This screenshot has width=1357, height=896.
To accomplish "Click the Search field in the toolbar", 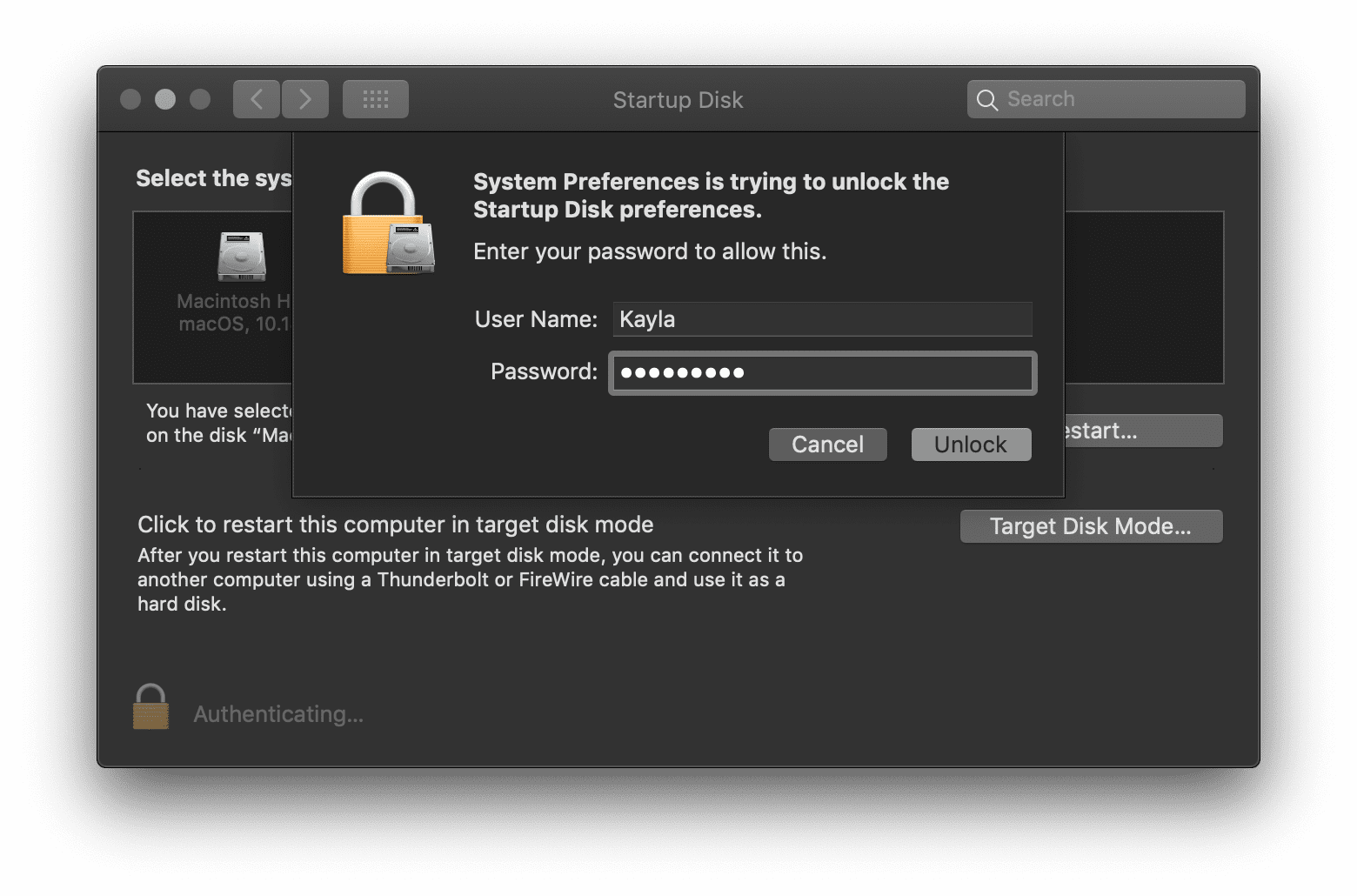I will [1105, 98].
